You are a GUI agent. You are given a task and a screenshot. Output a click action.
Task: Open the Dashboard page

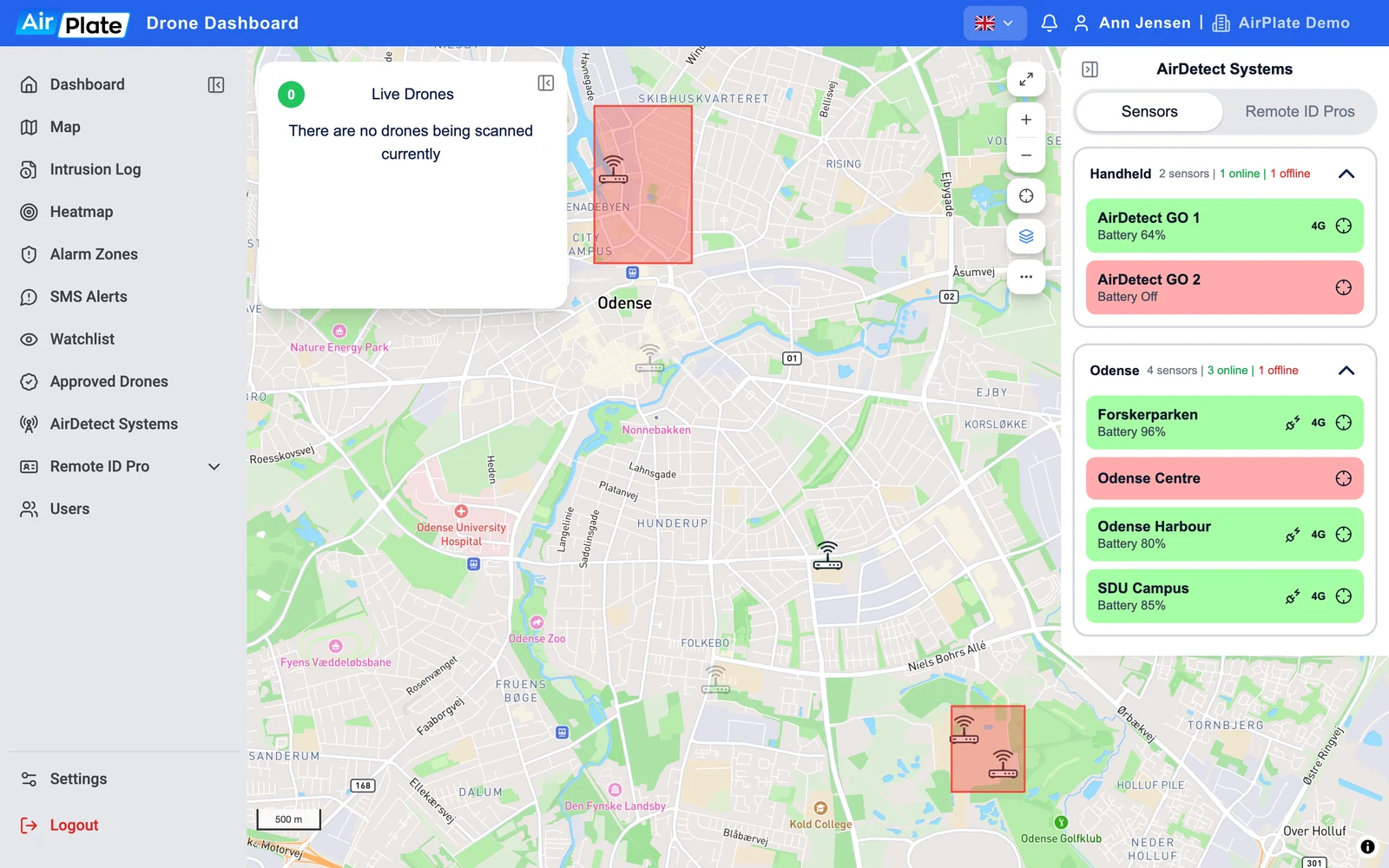(x=87, y=84)
